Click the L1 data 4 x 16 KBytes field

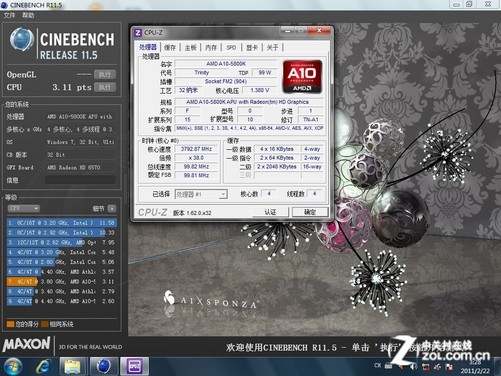(277, 149)
